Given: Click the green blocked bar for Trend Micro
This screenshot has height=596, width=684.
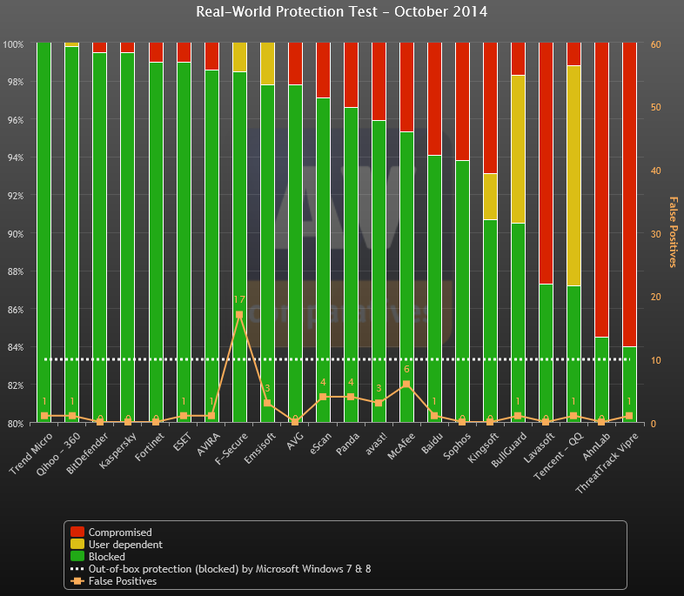Looking at the screenshot, I should point(44,232).
